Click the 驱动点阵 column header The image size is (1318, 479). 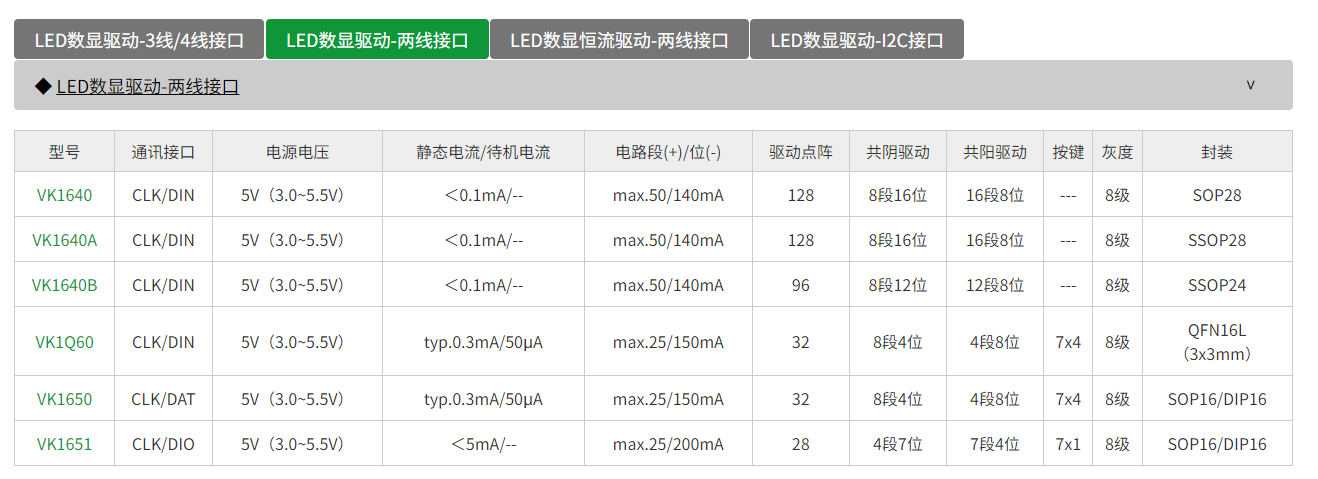click(800, 152)
